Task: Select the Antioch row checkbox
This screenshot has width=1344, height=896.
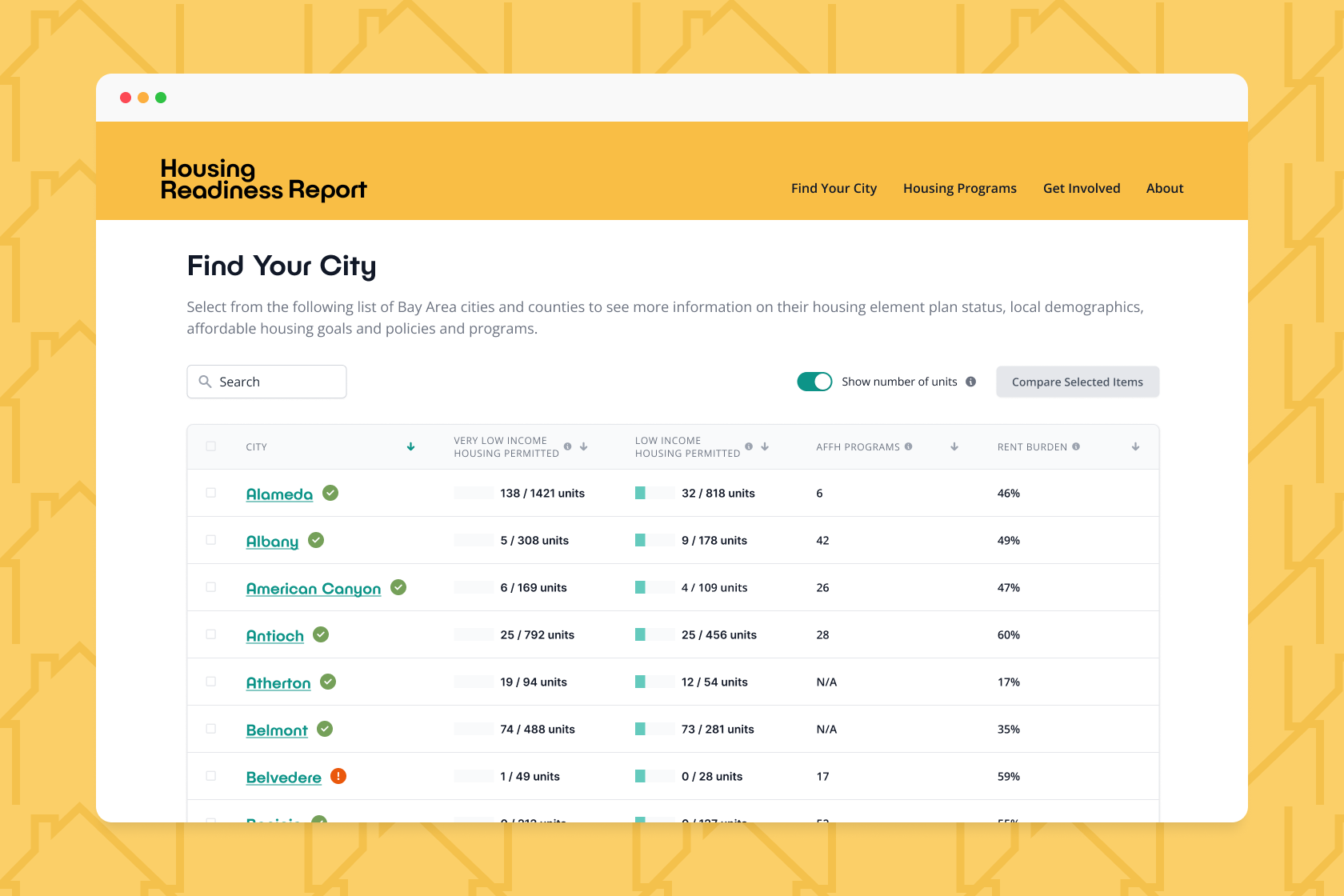Action: [211, 634]
